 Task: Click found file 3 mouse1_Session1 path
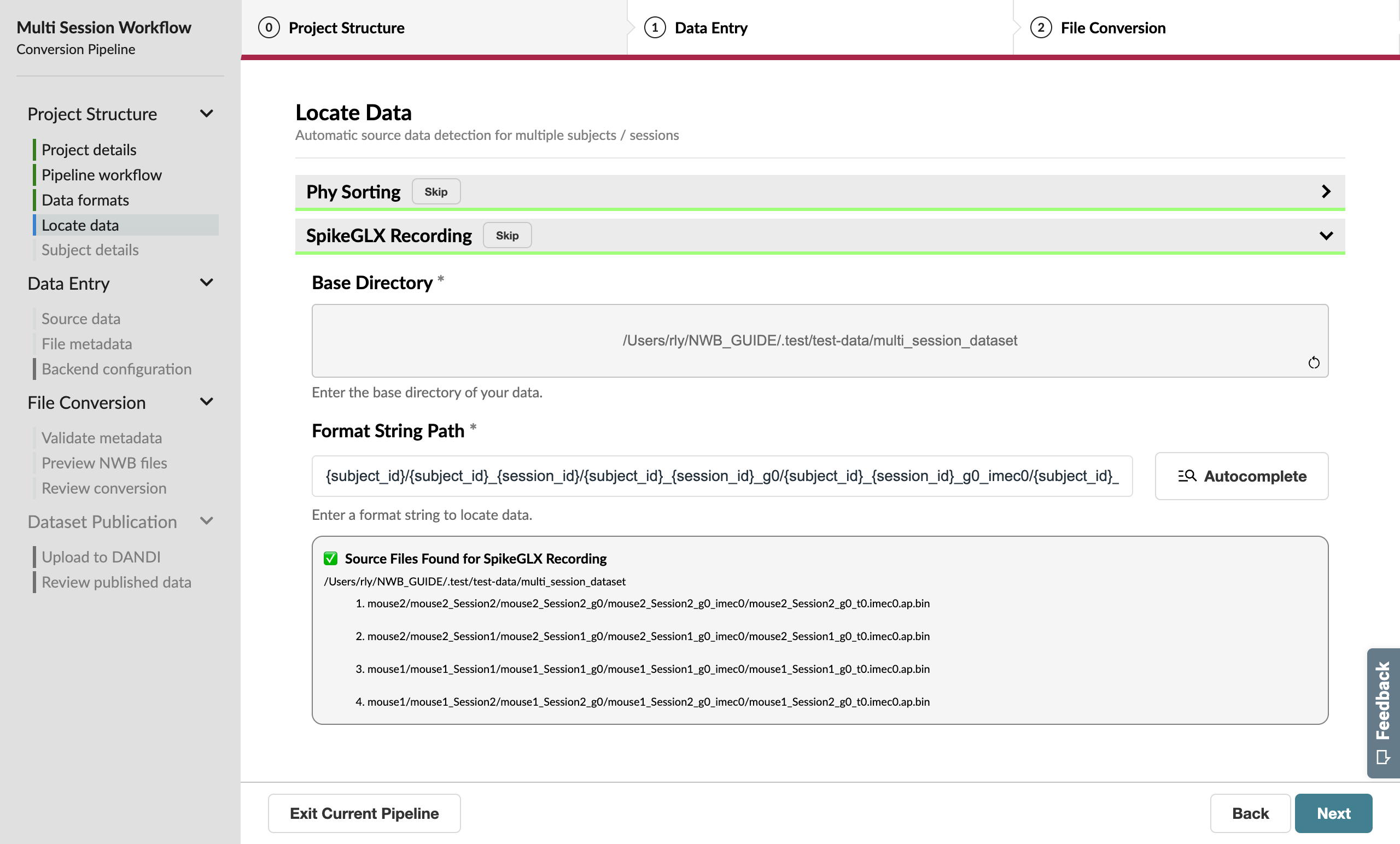[x=648, y=669]
